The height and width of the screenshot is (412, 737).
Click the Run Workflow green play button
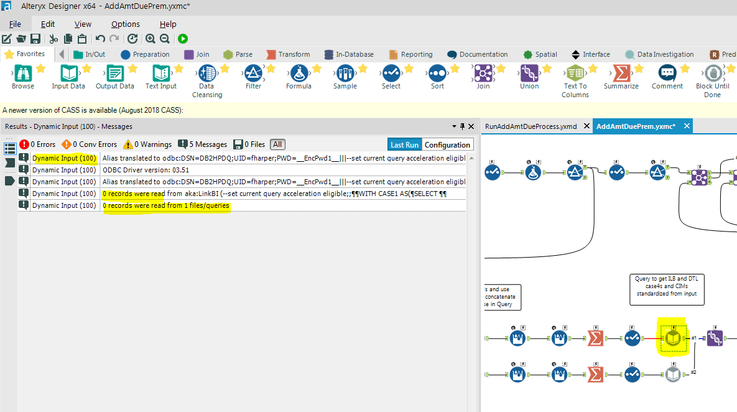[183, 39]
